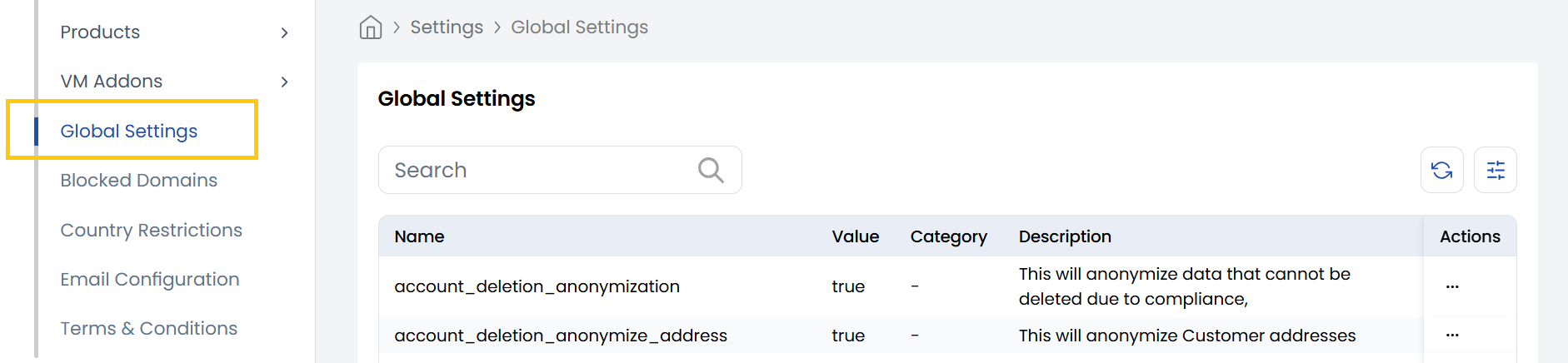The height and width of the screenshot is (363, 1568).
Task: Open the table filter options icon
Action: 1495,170
